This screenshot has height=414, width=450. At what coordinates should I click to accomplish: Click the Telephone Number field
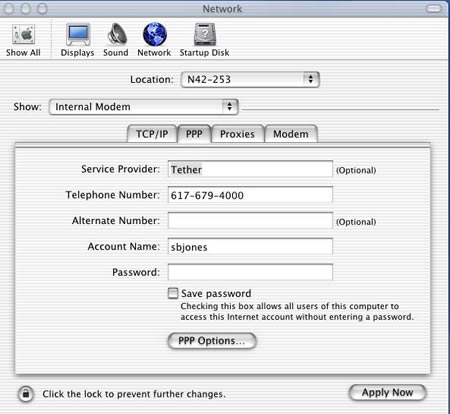tap(250, 195)
